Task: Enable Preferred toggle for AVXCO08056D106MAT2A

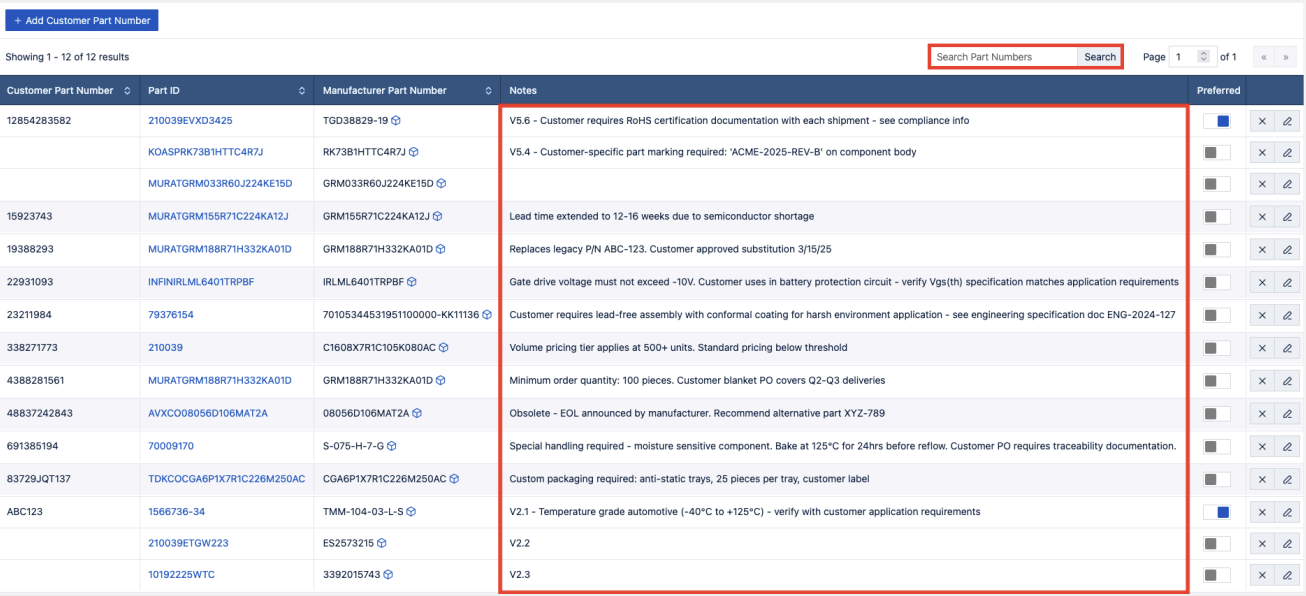Action: [x=1217, y=414]
